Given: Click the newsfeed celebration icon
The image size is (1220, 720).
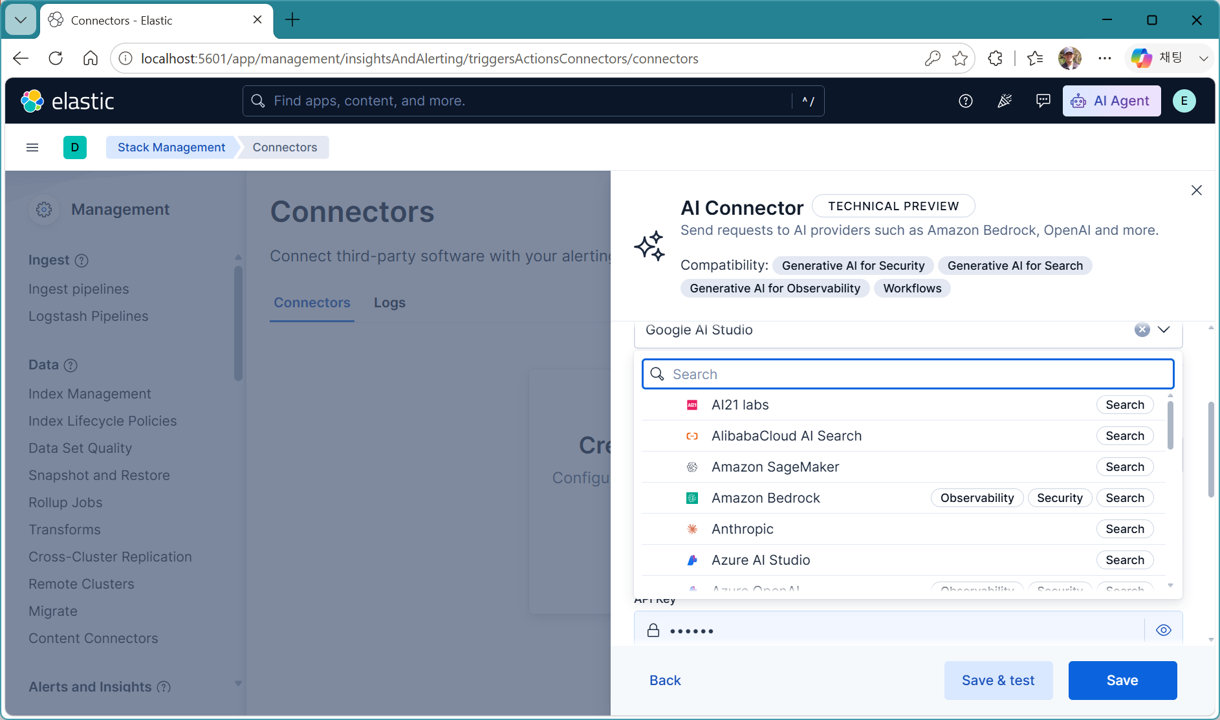Looking at the screenshot, I should (1004, 101).
